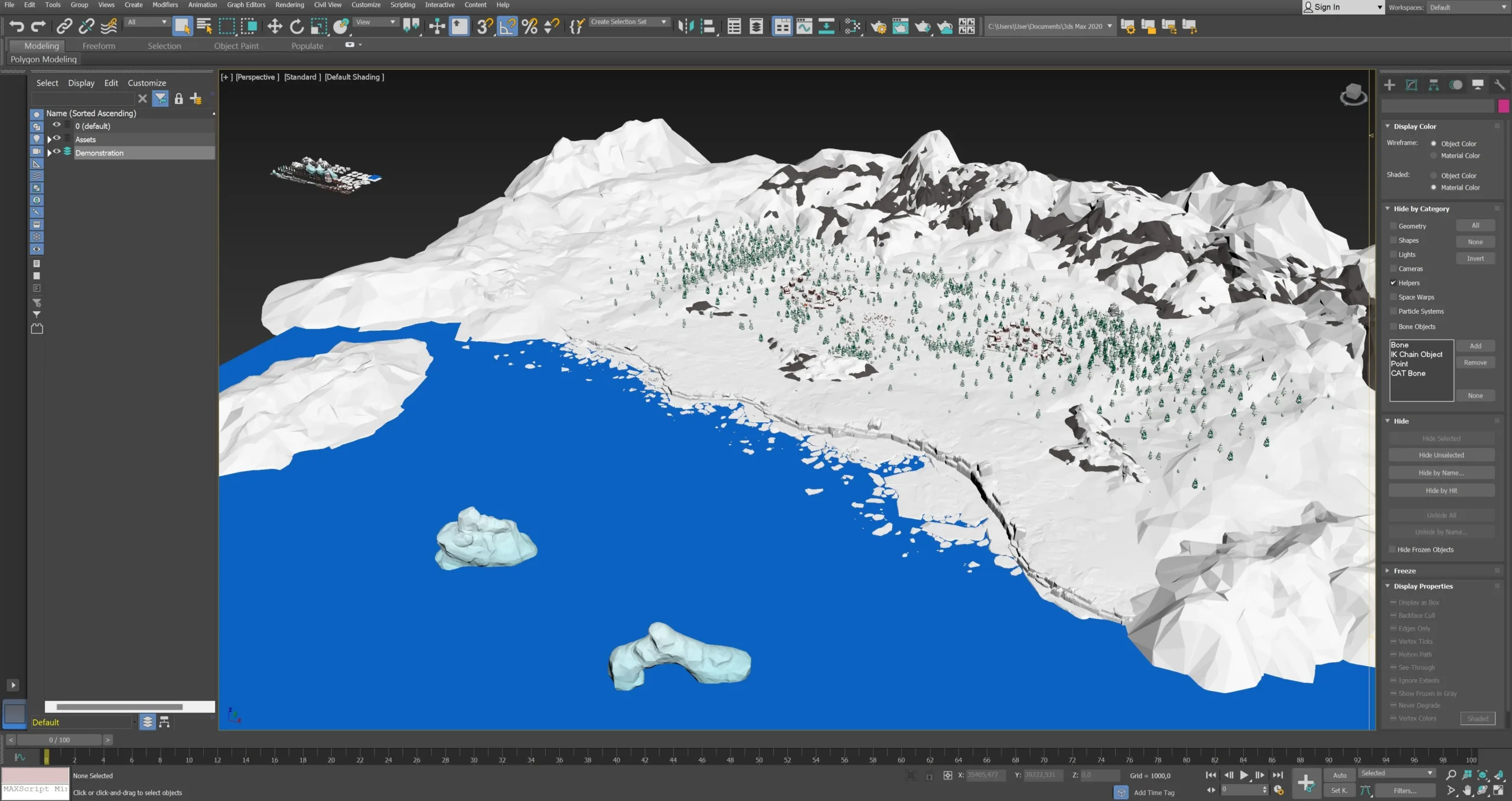Toggle visibility eye of Assets layer
The image size is (1512, 801).
click(x=57, y=138)
